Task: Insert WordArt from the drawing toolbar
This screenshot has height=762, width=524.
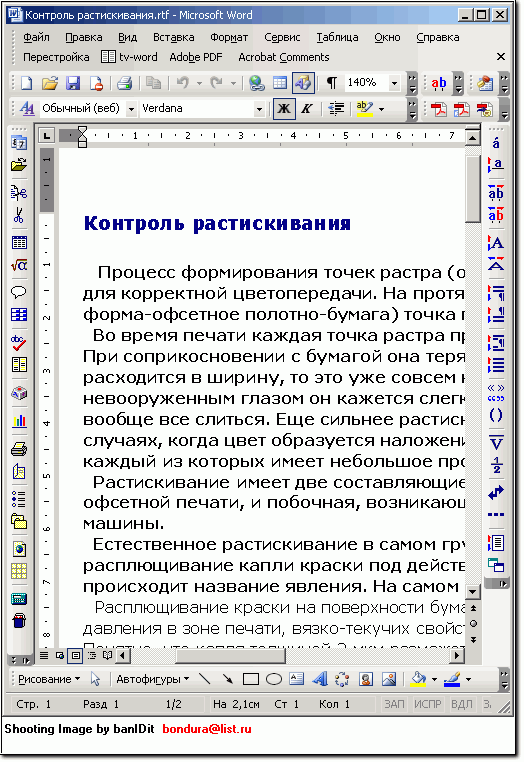Action: [319, 680]
